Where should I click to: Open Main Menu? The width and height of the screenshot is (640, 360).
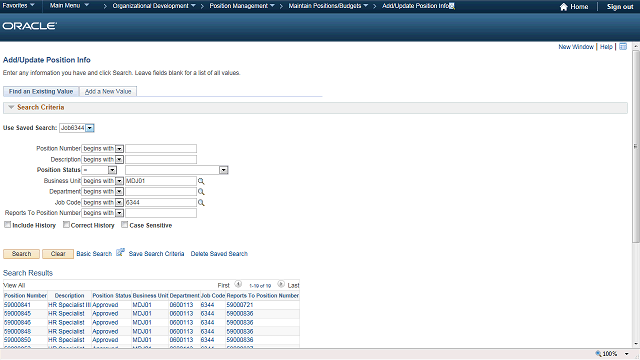[x=69, y=6]
